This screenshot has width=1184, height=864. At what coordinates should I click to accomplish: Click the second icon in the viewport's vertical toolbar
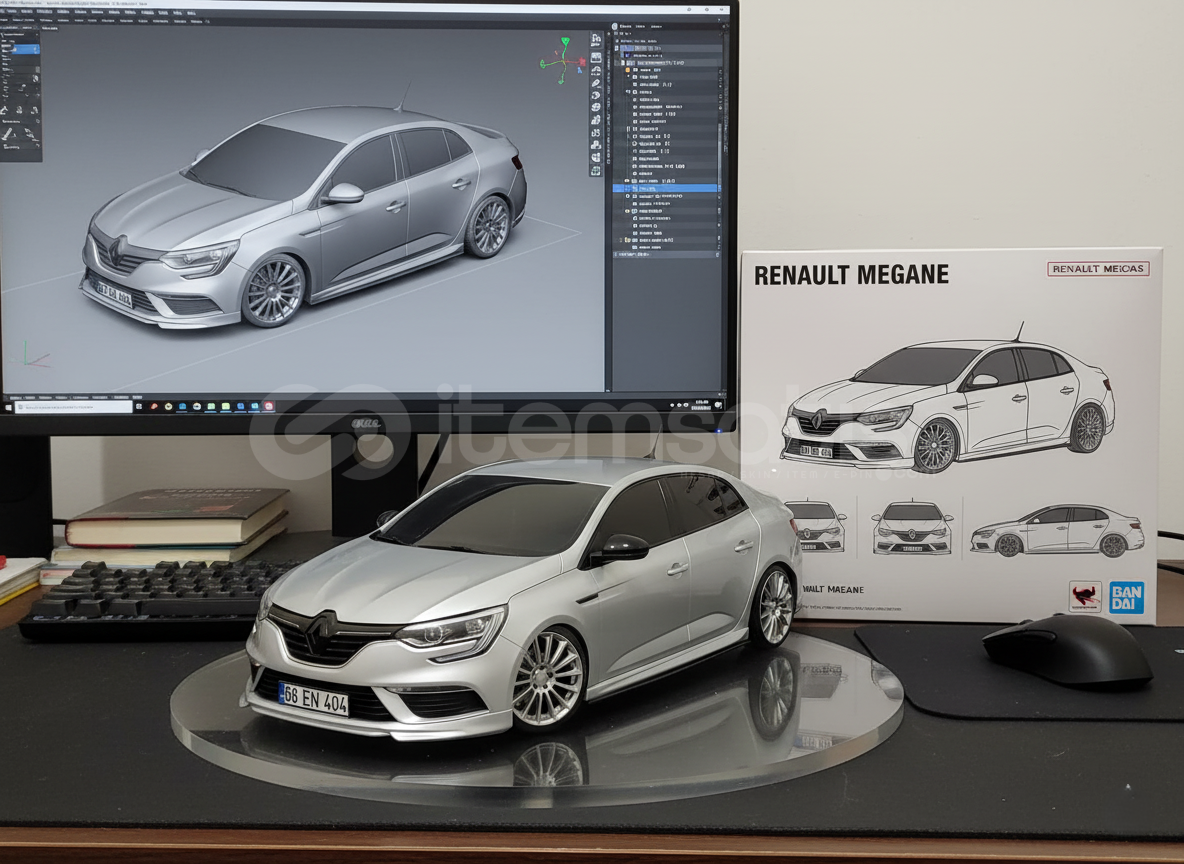(595, 58)
